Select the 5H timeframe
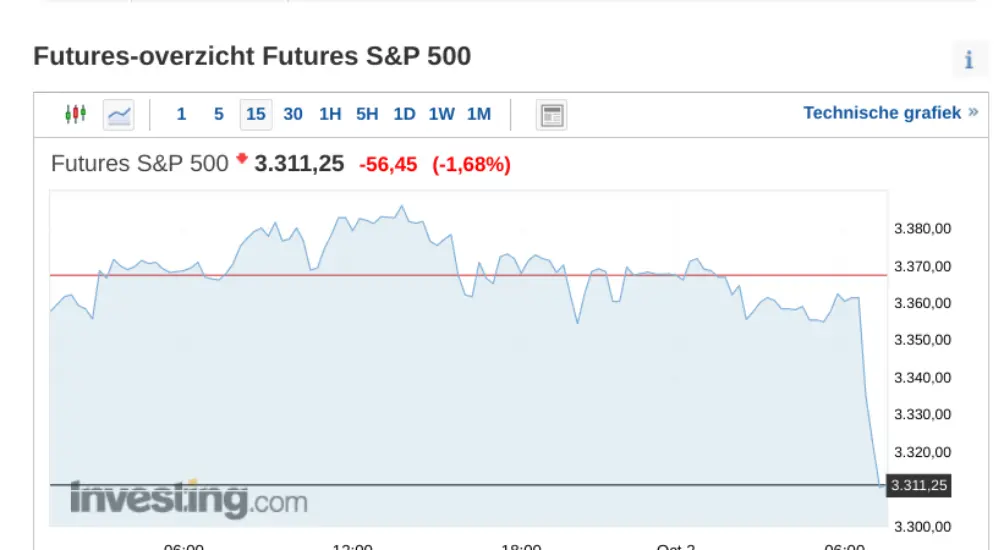The height and width of the screenshot is (550, 1004). (x=367, y=115)
